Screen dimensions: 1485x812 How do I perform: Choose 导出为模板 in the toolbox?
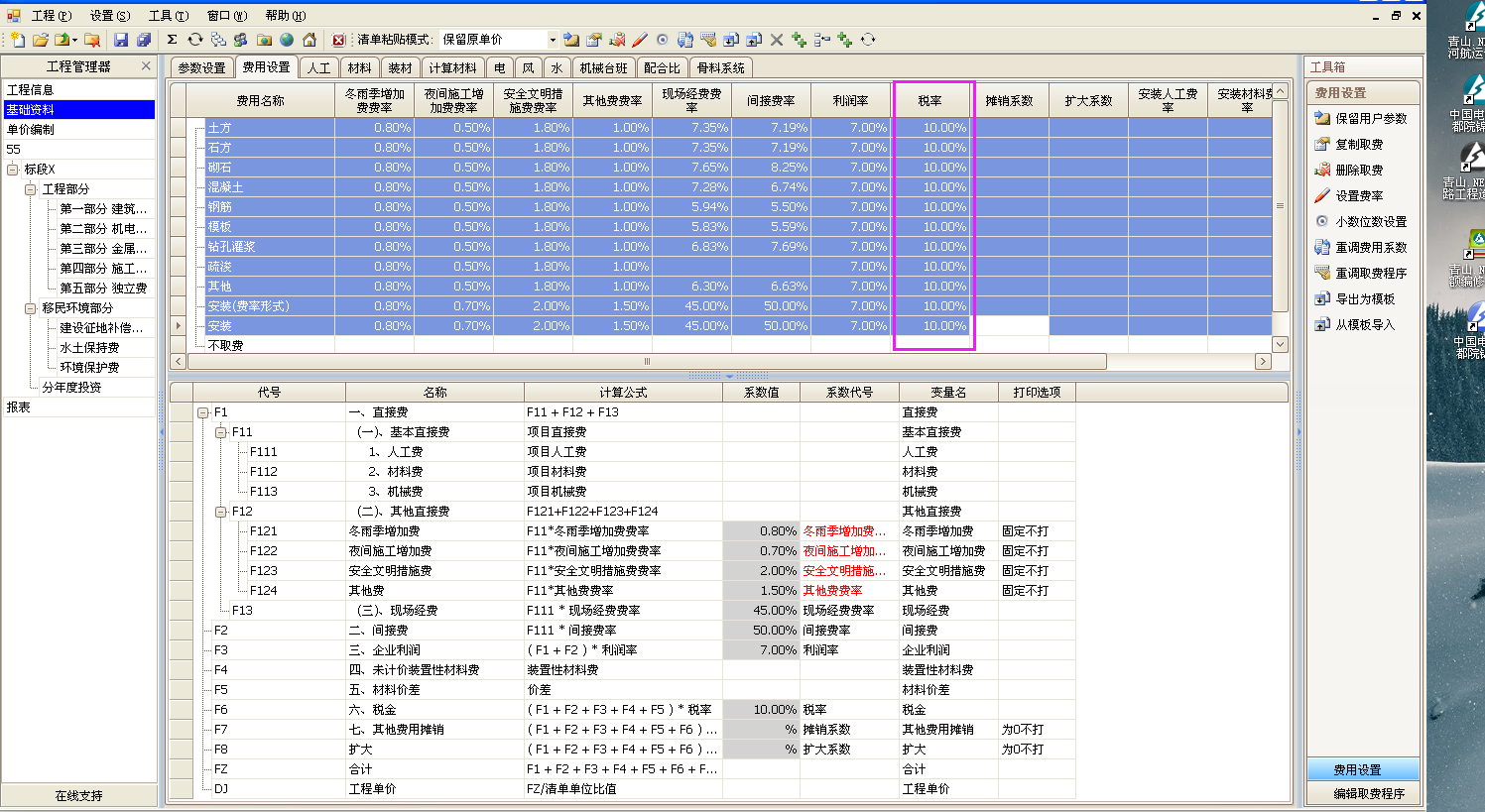click(x=1364, y=299)
